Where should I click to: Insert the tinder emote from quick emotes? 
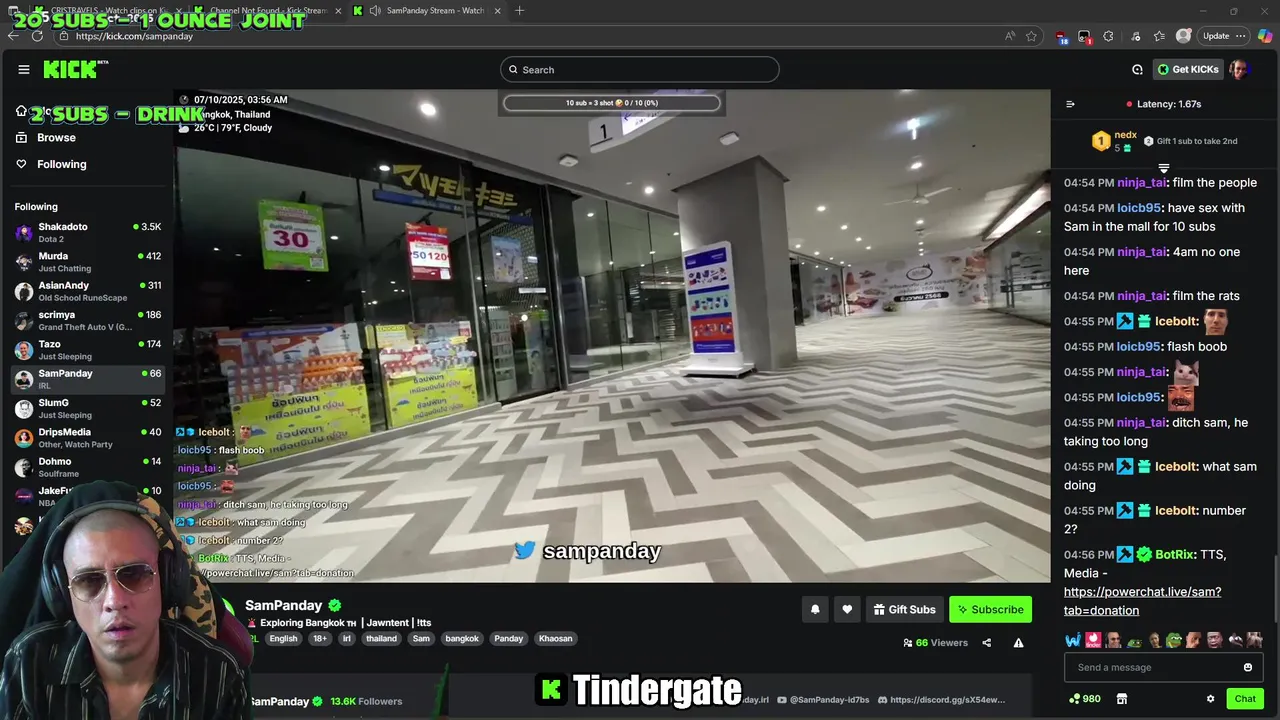1093,640
